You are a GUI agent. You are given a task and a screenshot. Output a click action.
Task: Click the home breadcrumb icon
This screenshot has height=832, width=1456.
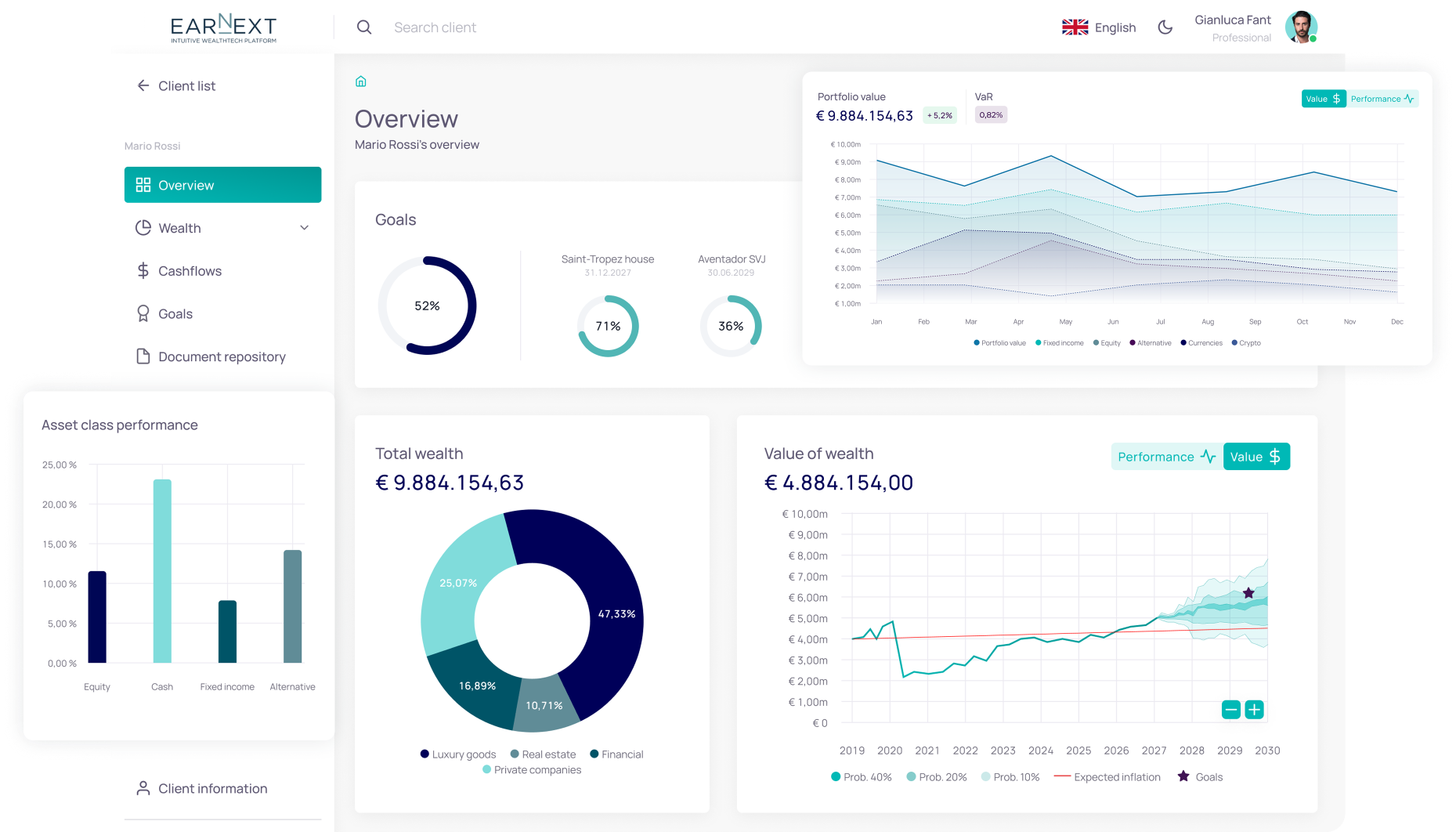(361, 81)
